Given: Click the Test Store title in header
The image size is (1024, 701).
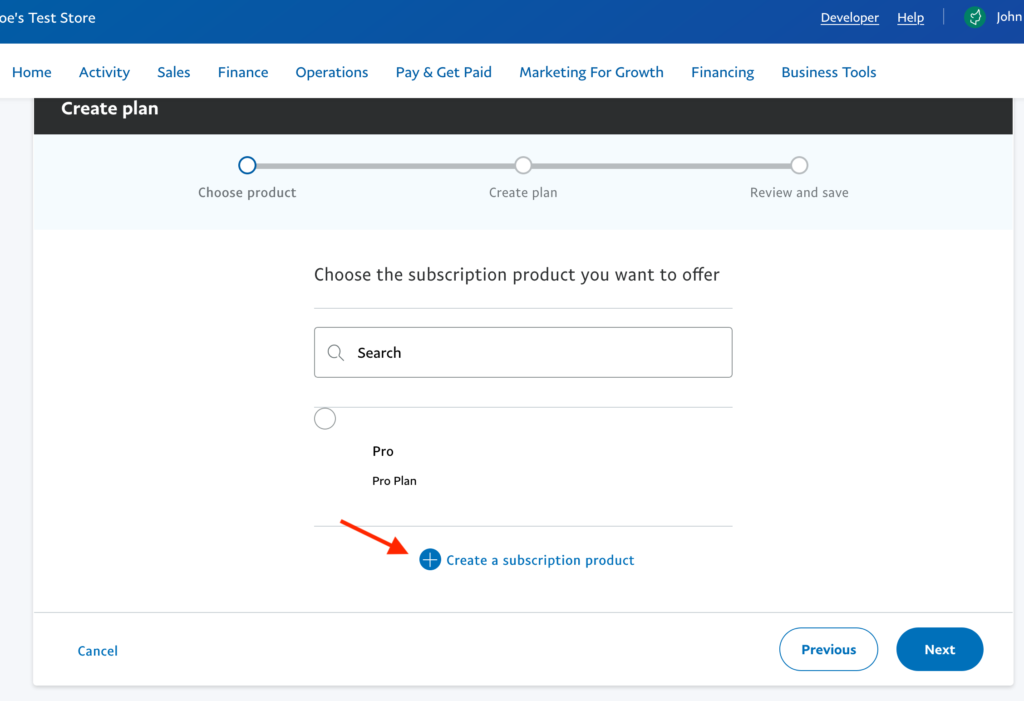Looking at the screenshot, I should [x=48, y=18].
